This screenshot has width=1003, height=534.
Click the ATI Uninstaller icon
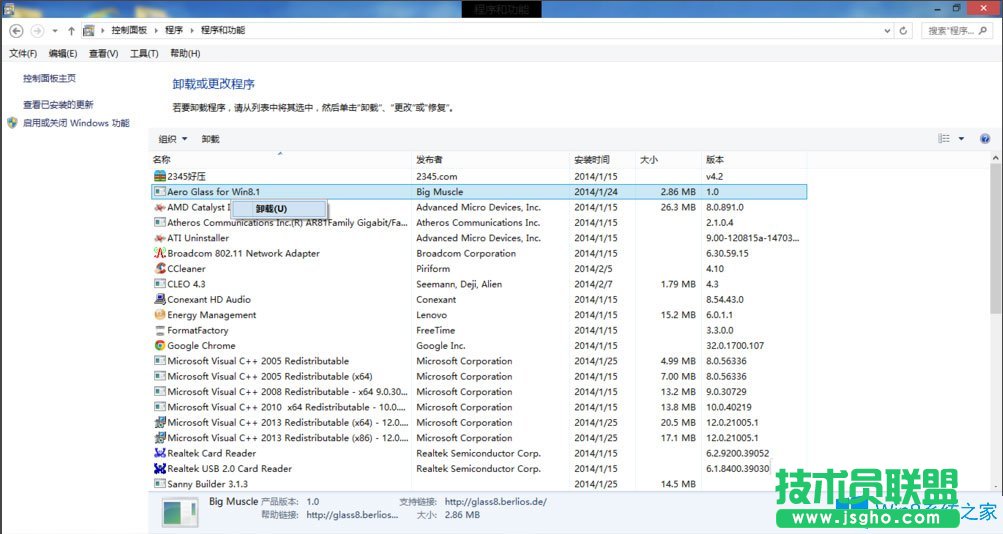(x=160, y=238)
